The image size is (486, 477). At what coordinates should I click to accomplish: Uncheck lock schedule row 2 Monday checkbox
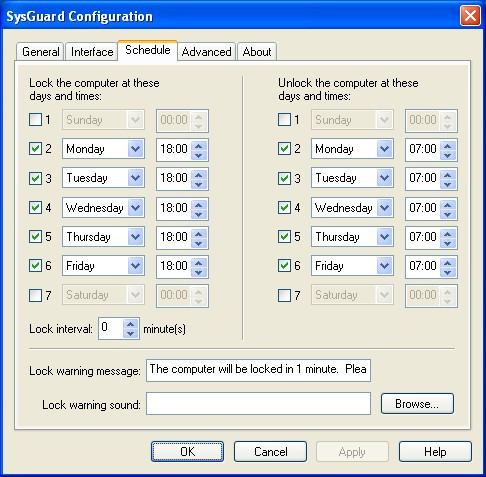click(35, 149)
